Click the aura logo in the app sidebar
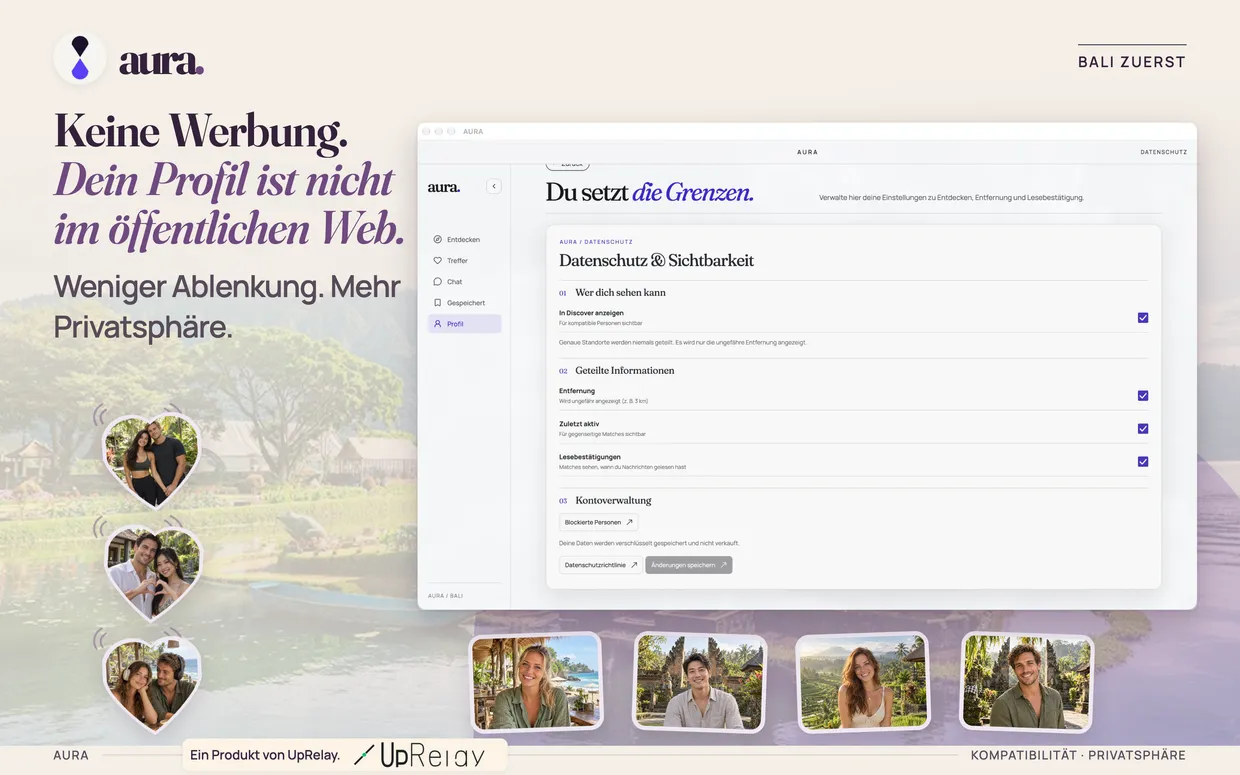This screenshot has width=1240, height=775. 444,187
